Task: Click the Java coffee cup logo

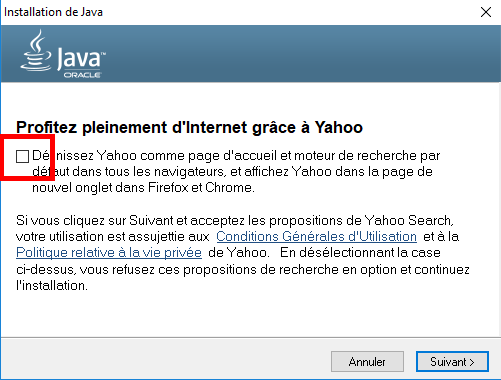Action: click(36, 50)
